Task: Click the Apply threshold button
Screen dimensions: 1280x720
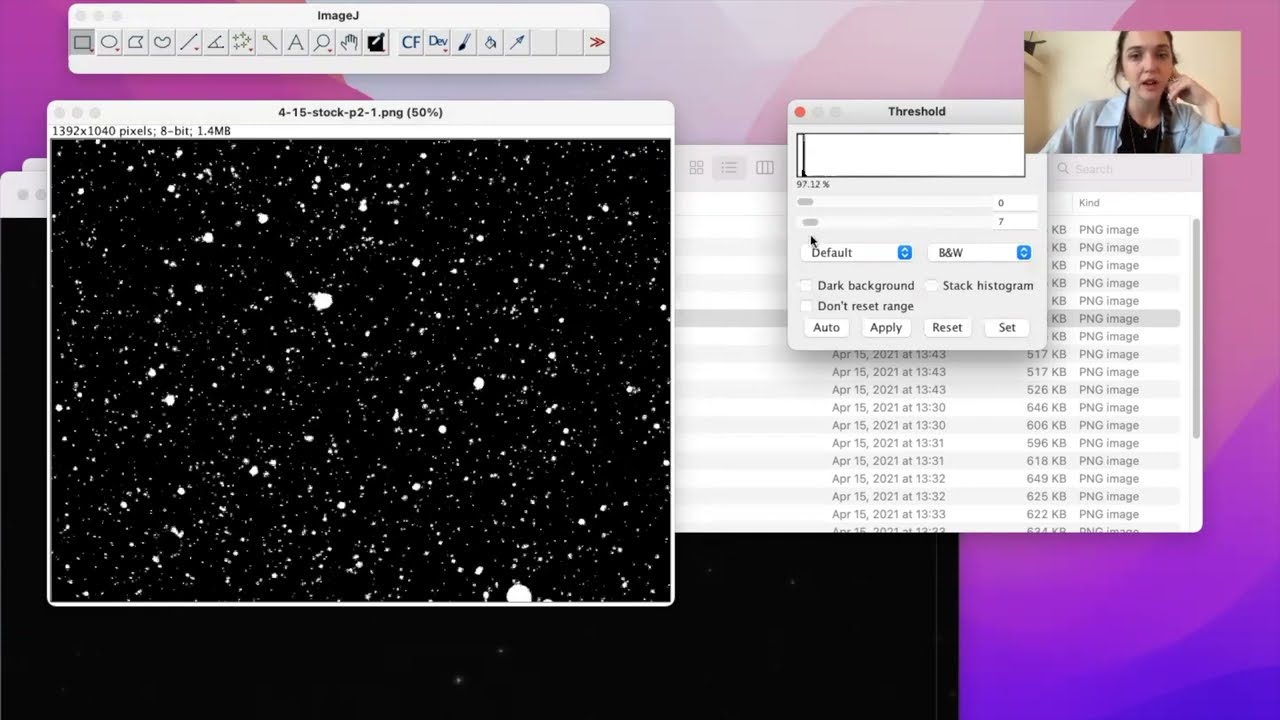Action: 886,327
